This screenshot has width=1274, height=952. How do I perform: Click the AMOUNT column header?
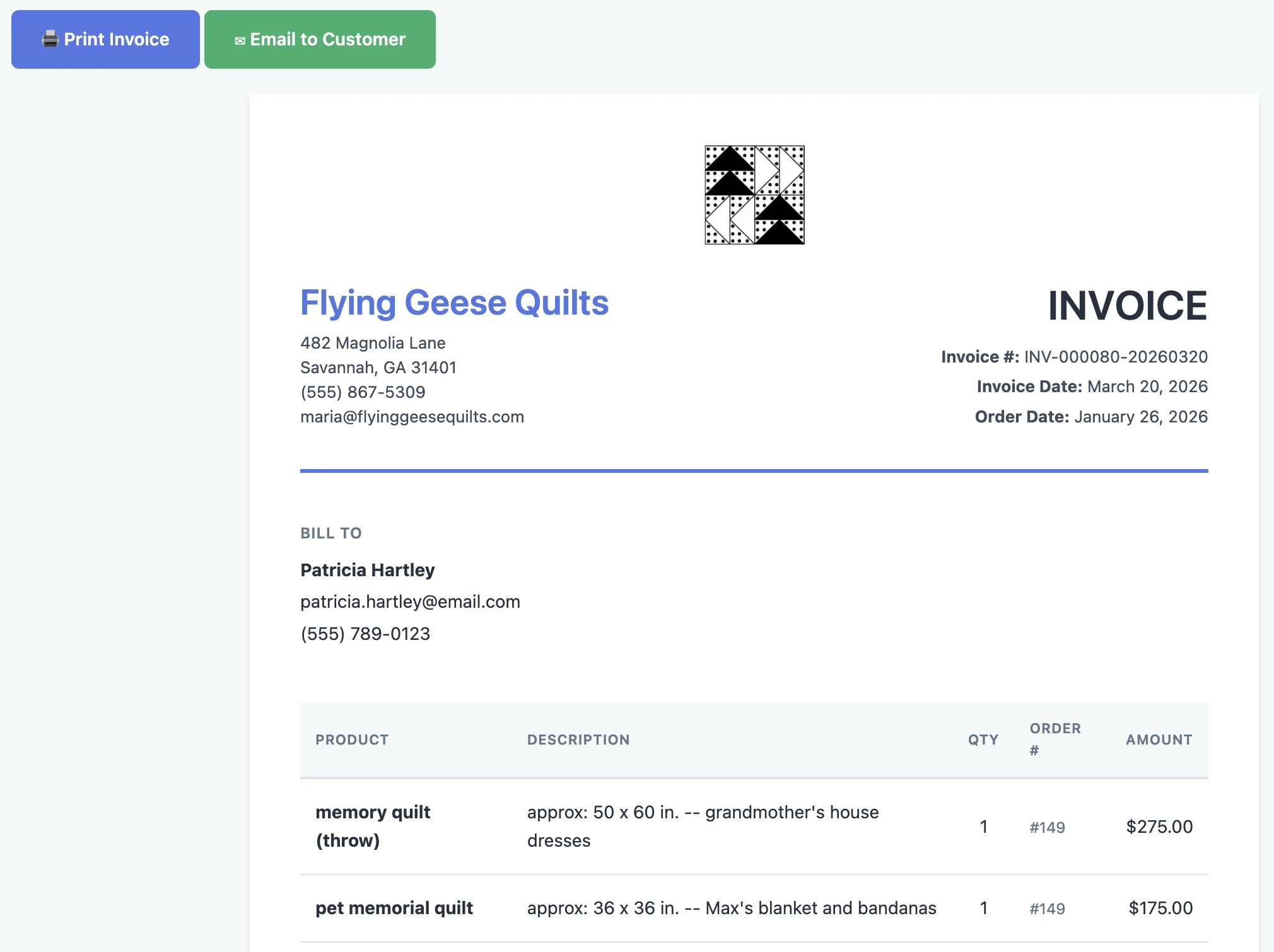pos(1159,740)
